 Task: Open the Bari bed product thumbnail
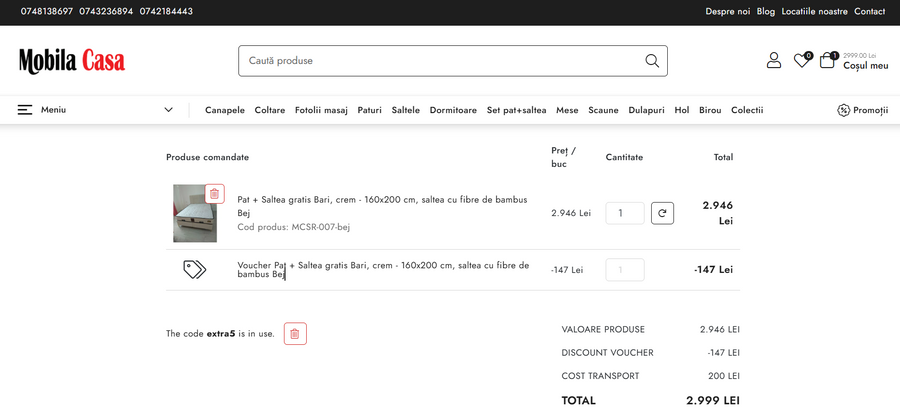pos(195,214)
